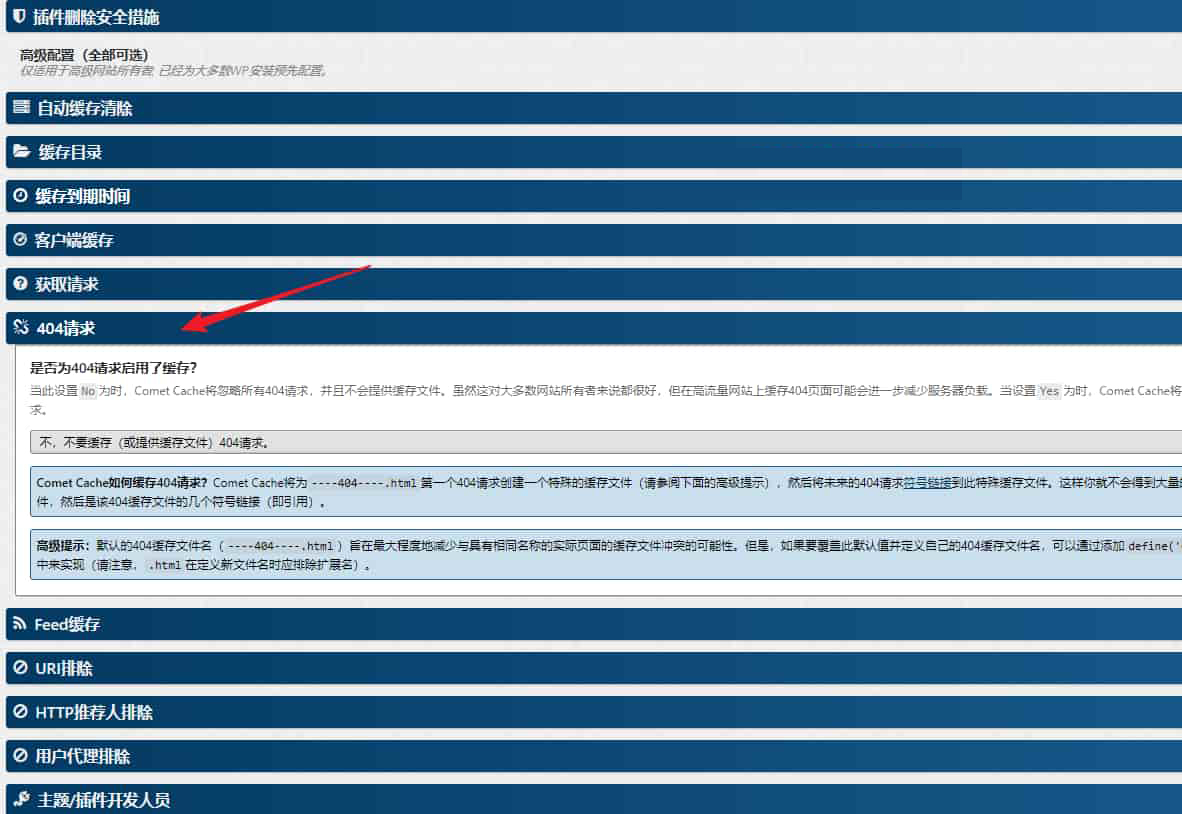Click the 高级提示: label in the tip box
1182x814 pixels.
coord(63,546)
